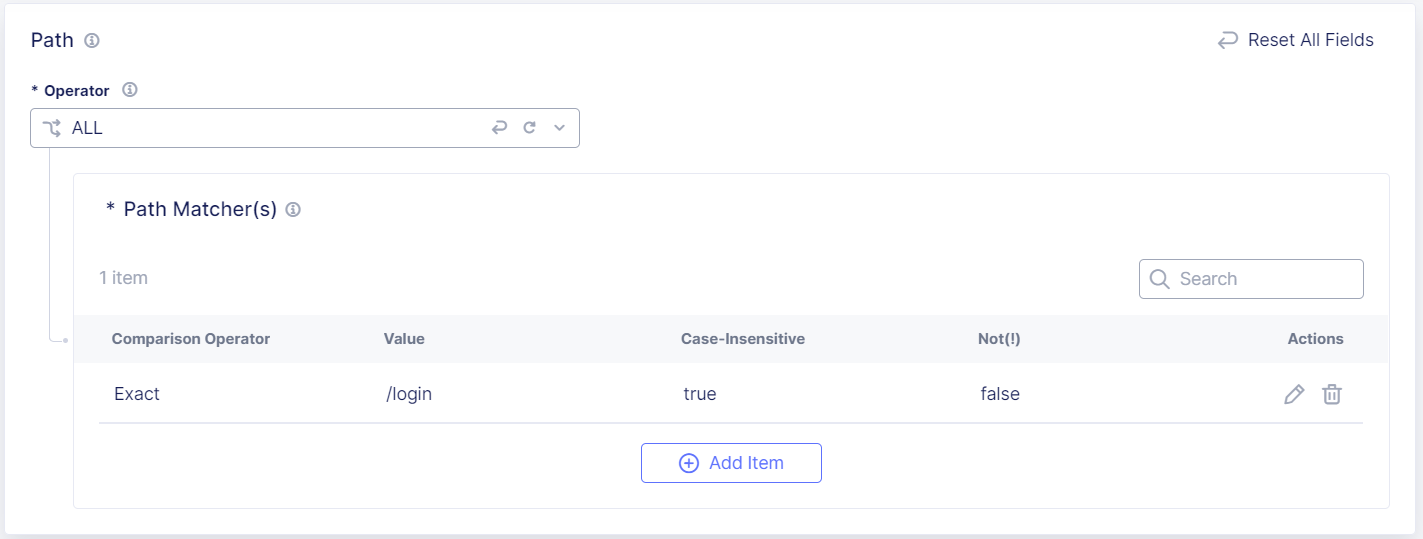
Task: Click the return-arrow reset icon in Operator field
Action: coord(499,128)
